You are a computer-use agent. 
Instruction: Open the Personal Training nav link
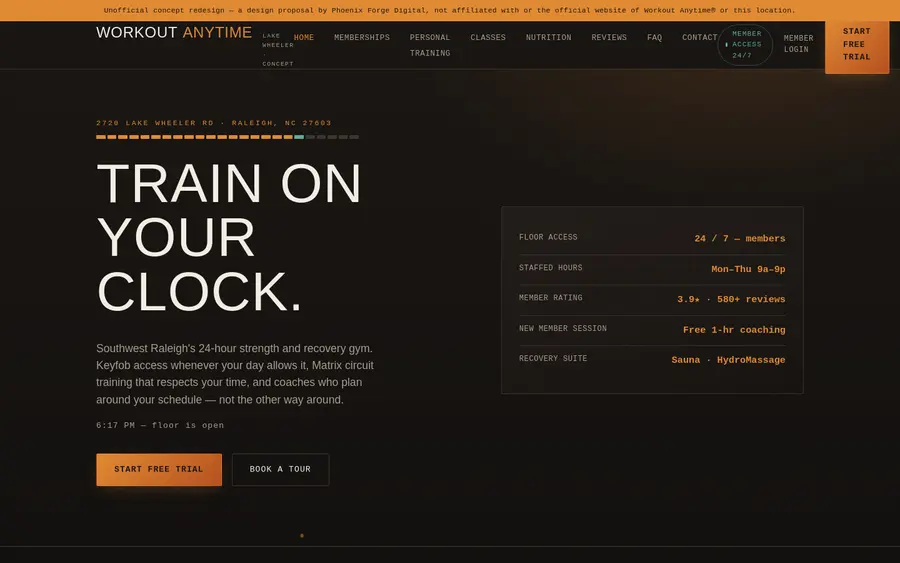[x=430, y=45]
